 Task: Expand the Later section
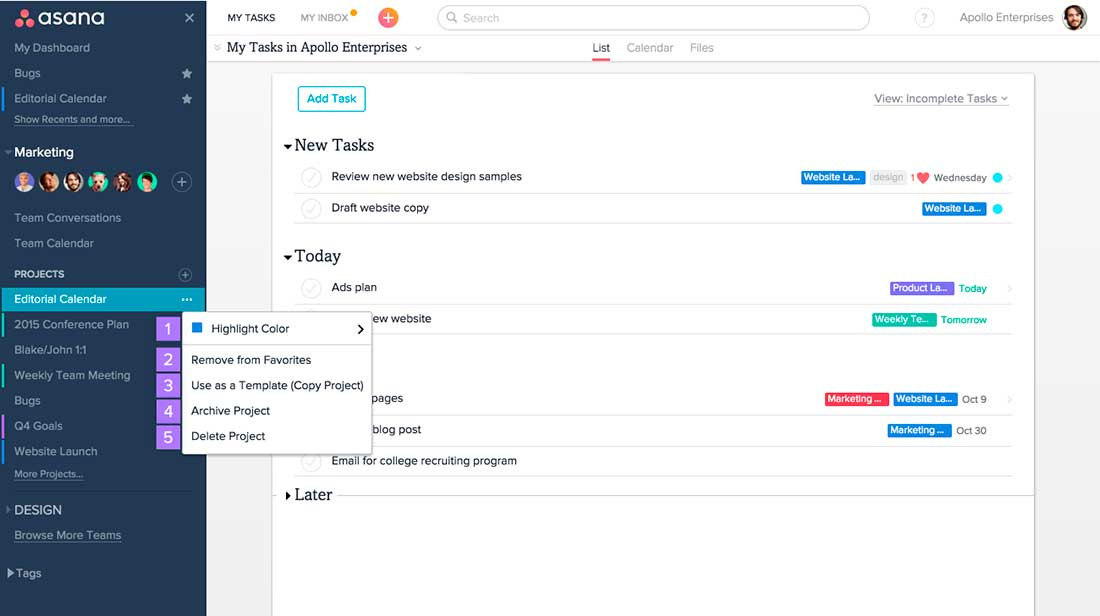(x=289, y=496)
